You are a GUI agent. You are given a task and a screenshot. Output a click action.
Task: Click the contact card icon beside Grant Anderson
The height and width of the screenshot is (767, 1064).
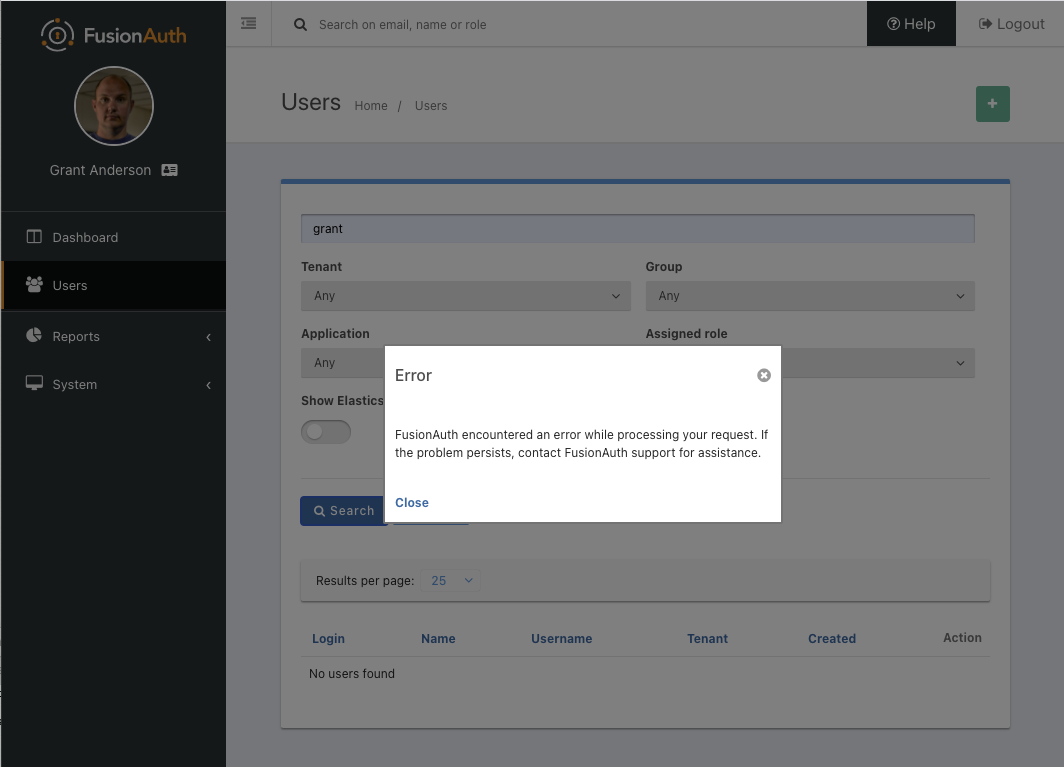(169, 170)
